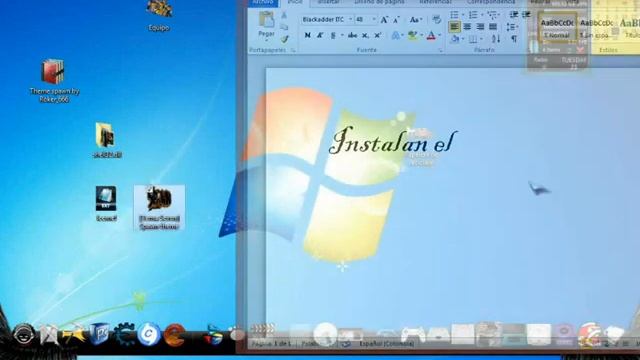Click the white game controller dock icon

[x=412, y=335]
